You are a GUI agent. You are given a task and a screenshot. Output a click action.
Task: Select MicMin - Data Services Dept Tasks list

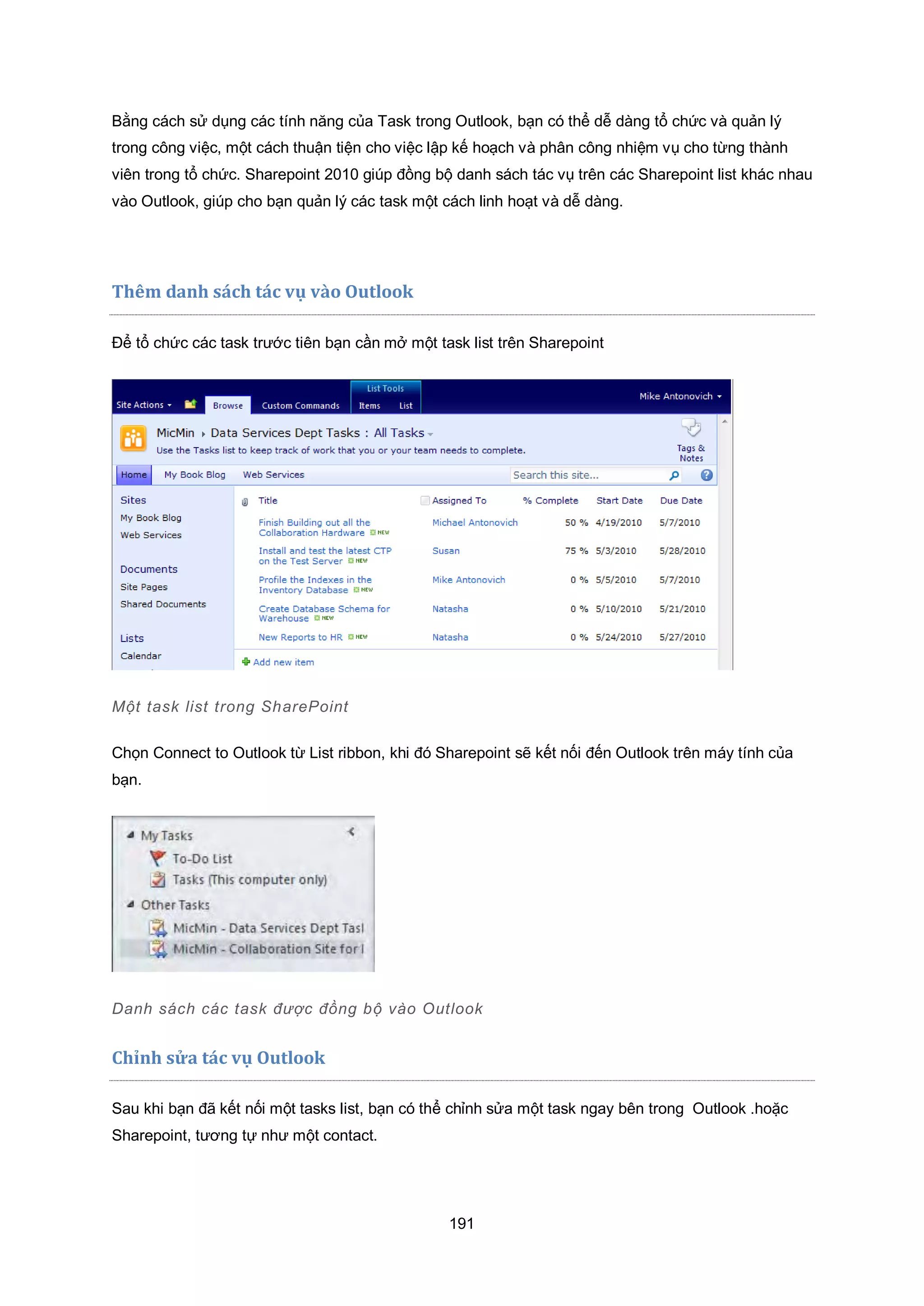268,928
